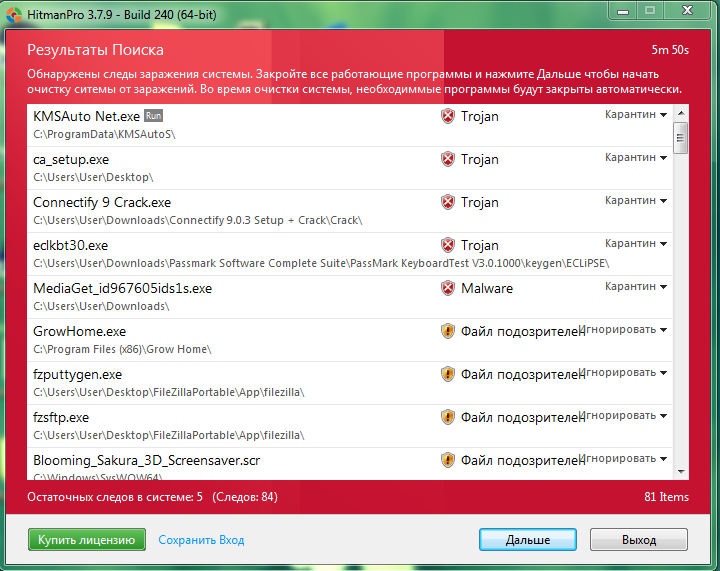Click the Run tag next to KMSAuto Net.exe
The height and width of the screenshot is (571, 720).
point(153,116)
